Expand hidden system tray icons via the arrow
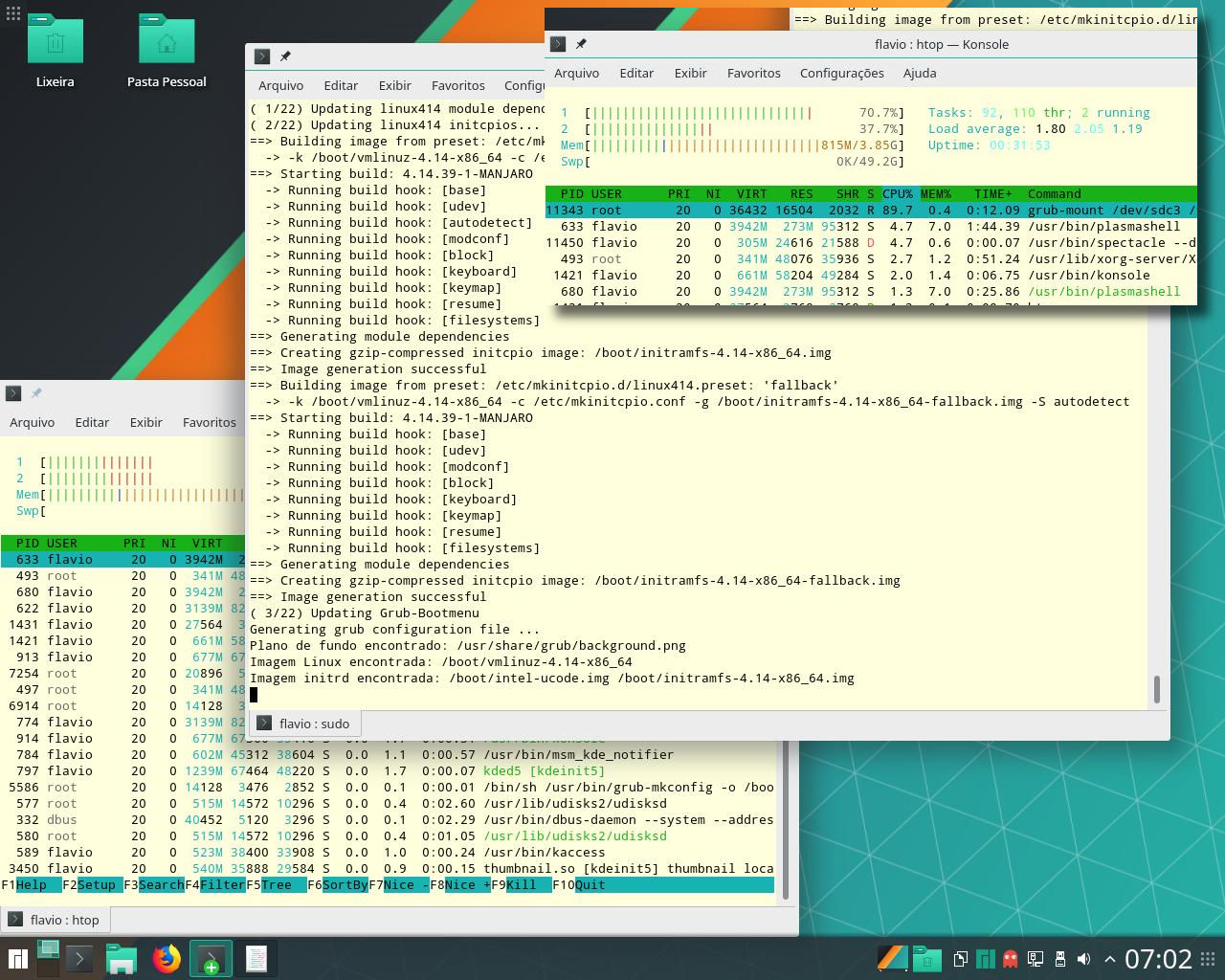This screenshot has height=980, width=1225. click(1109, 958)
